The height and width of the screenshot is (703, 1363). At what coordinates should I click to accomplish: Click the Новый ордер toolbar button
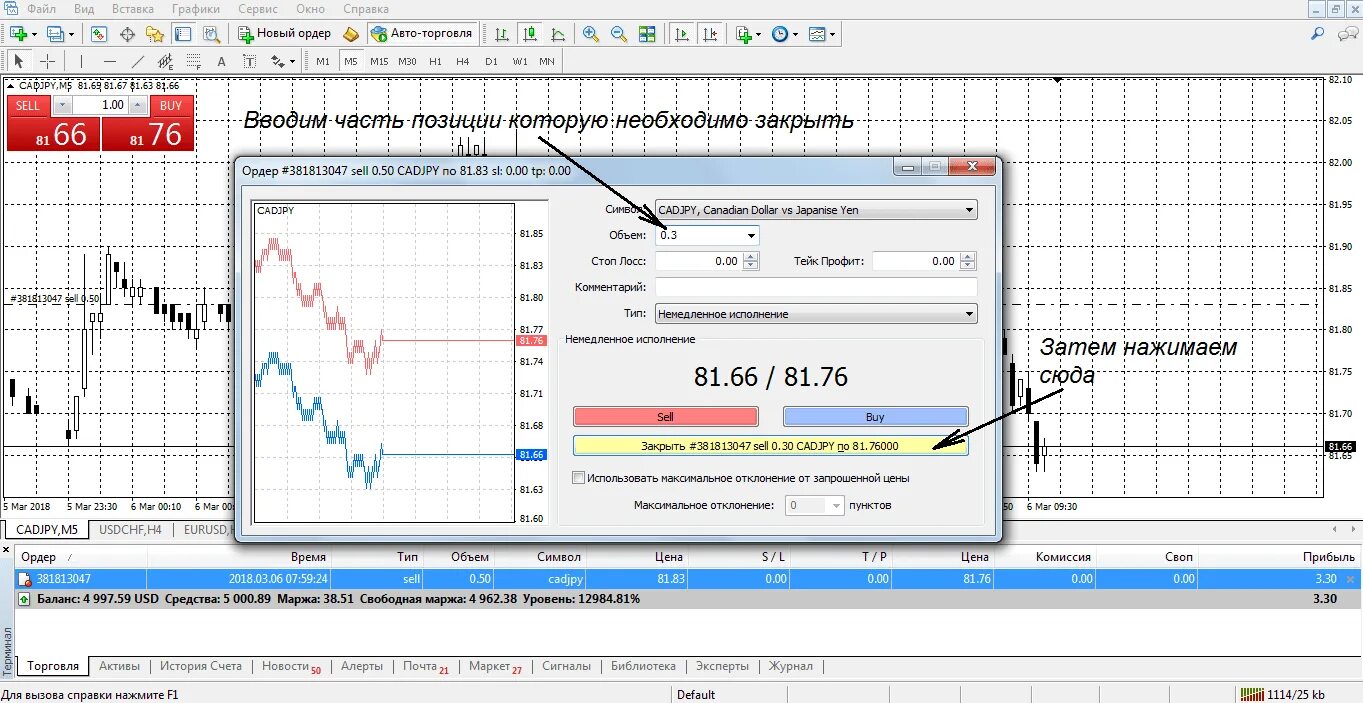pyautogui.click(x=285, y=34)
